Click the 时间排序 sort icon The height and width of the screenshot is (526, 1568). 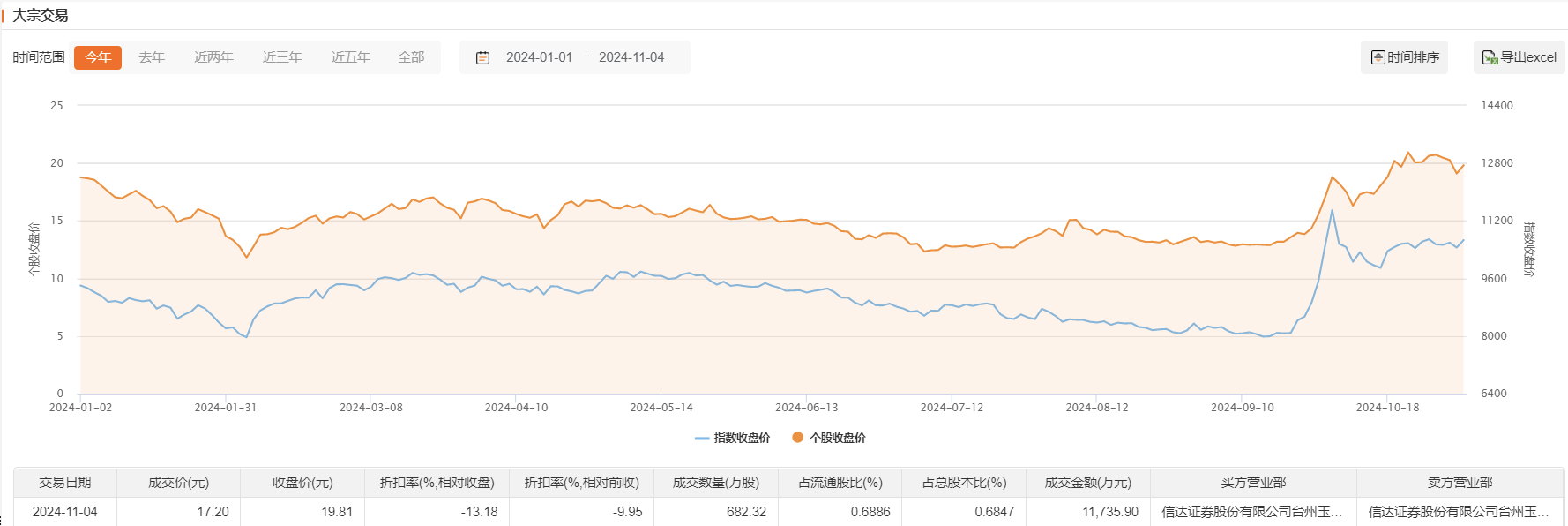tap(1378, 57)
